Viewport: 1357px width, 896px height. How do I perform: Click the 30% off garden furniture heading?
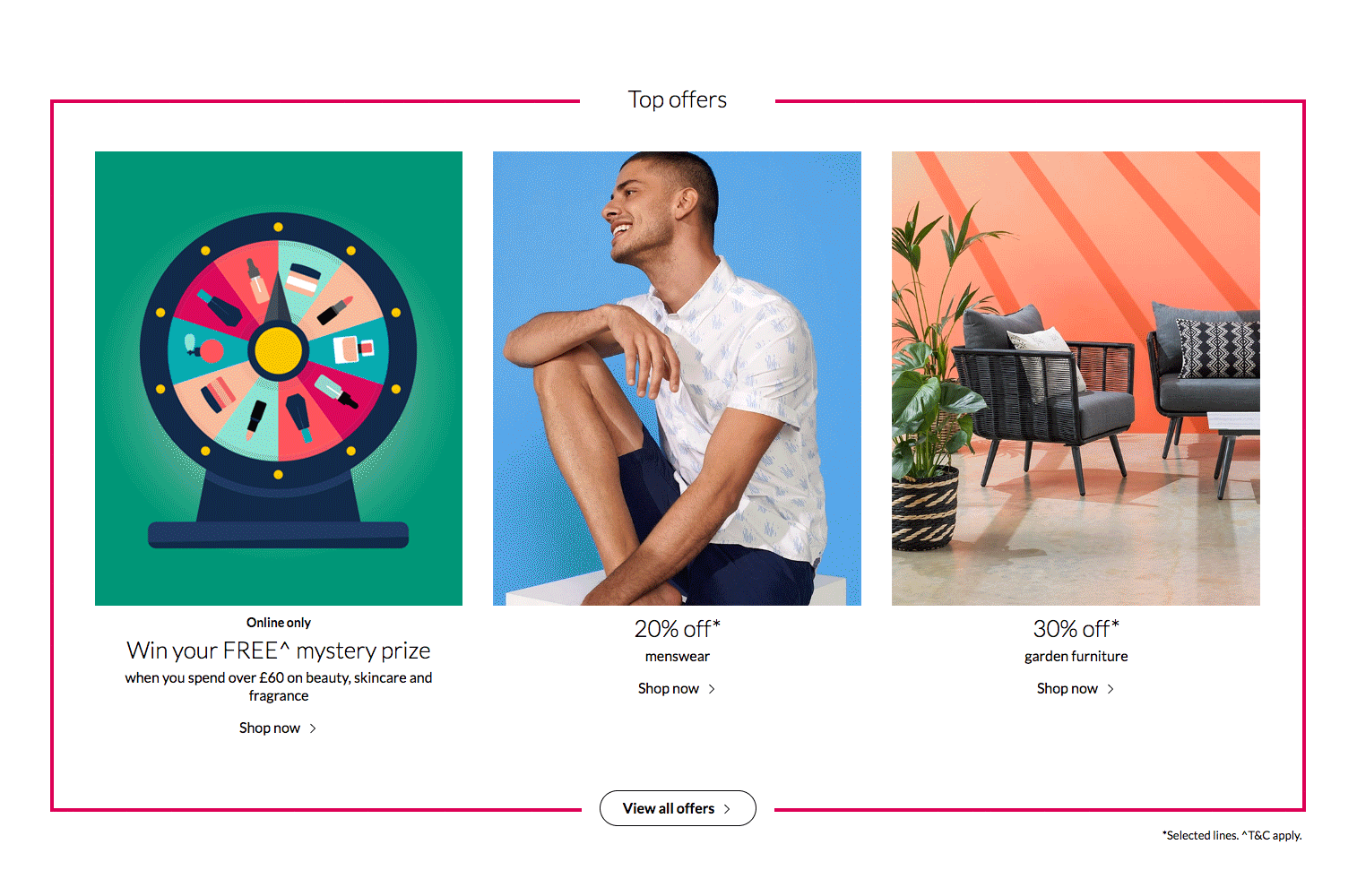(x=1076, y=629)
